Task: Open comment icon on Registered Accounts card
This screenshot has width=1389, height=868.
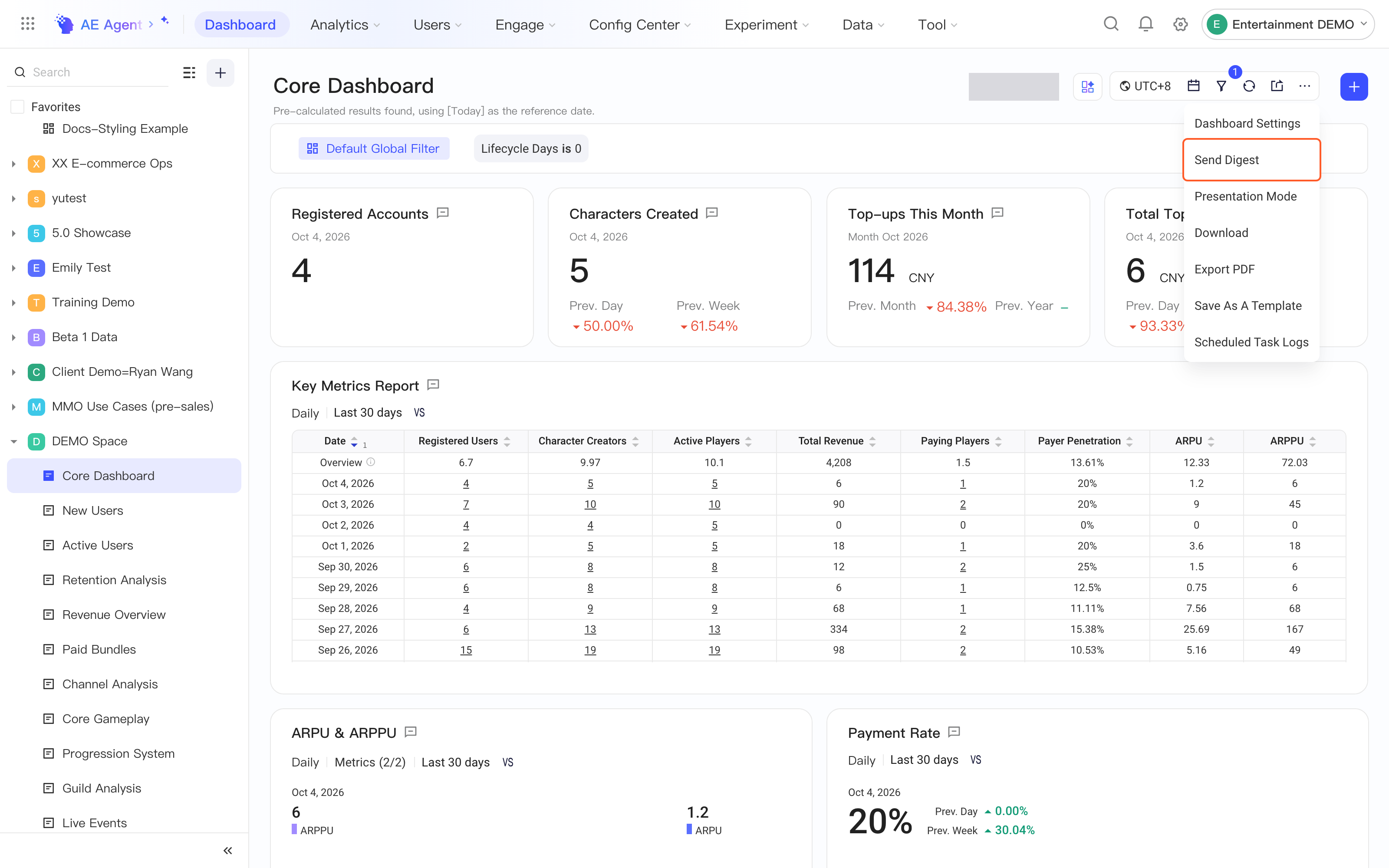Action: 443,213
